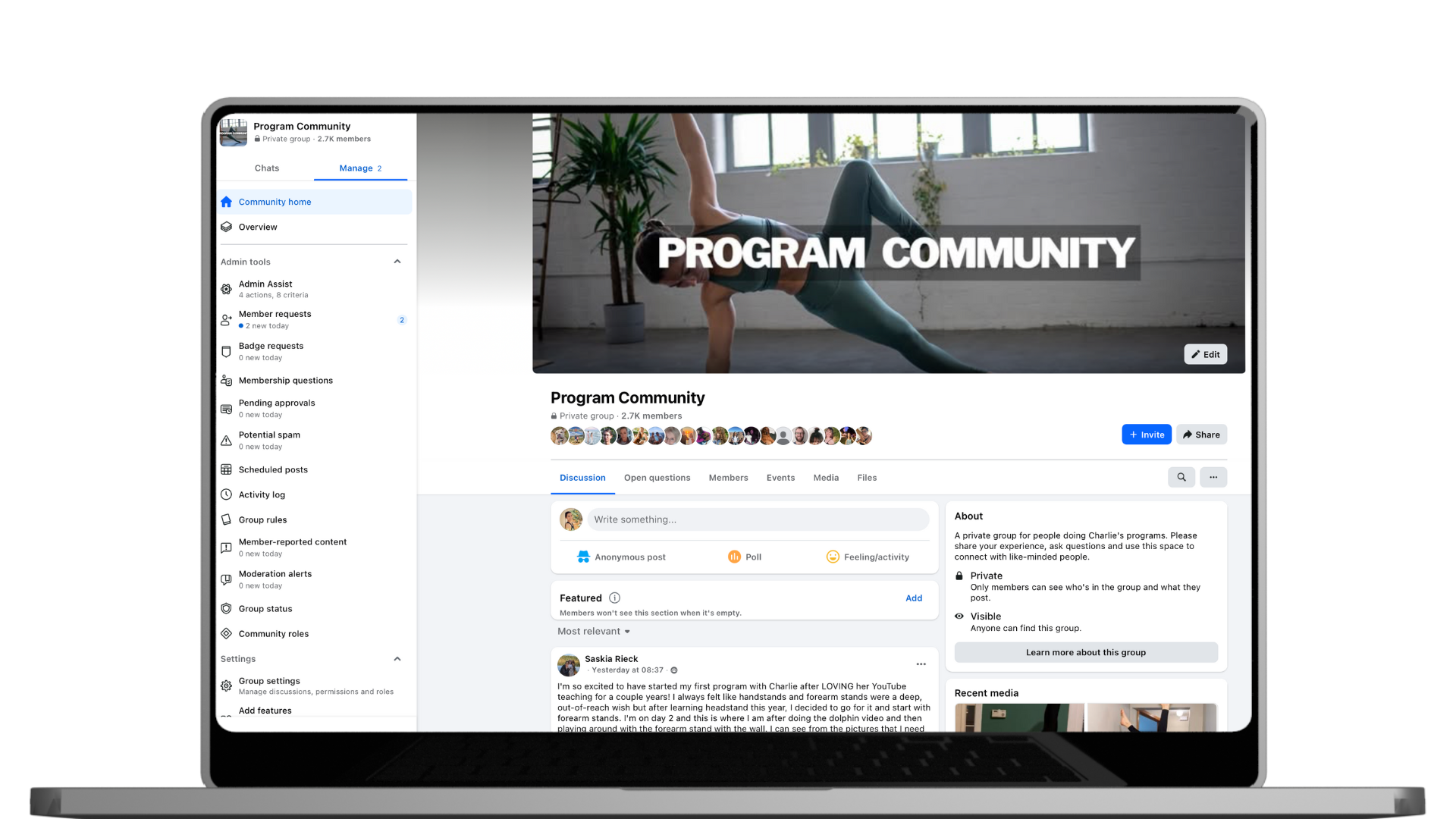
Task: Collapse the Admin tools section
Action: point(397,262)
